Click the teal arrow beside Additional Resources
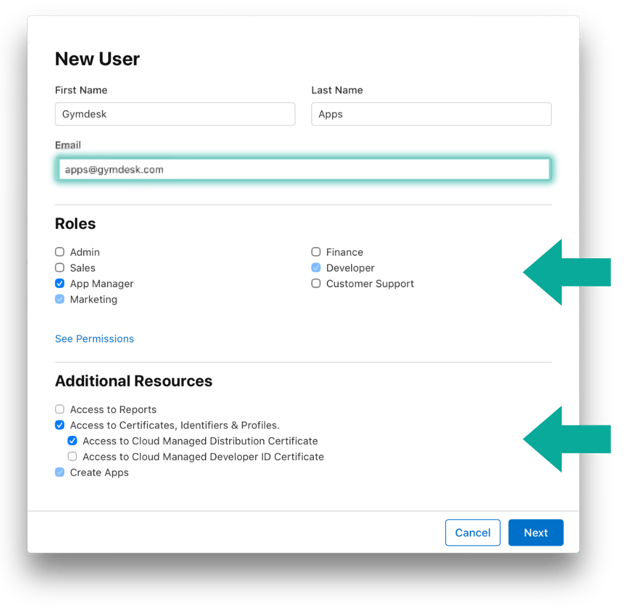The image size is (629, 613). click(566, 438)
